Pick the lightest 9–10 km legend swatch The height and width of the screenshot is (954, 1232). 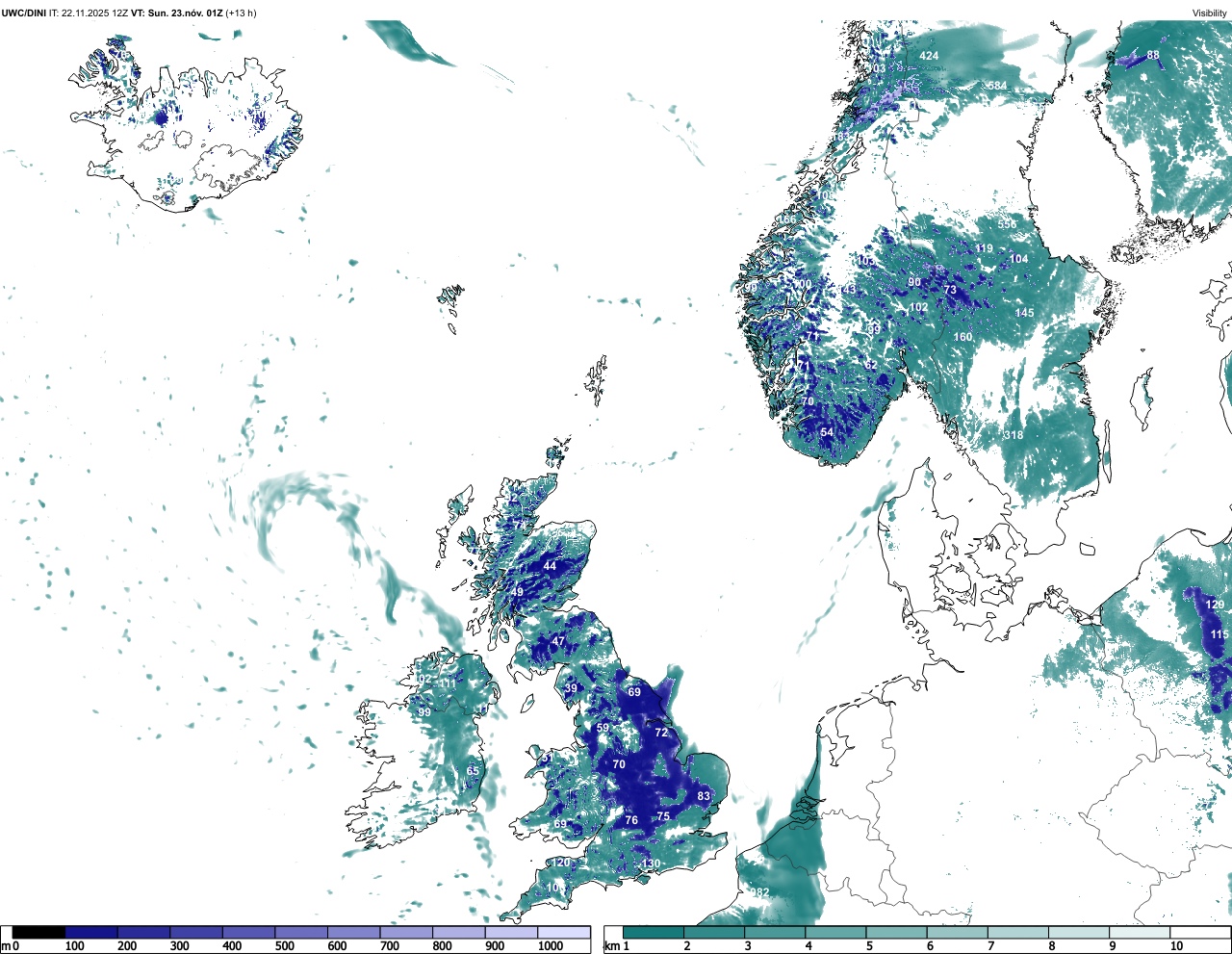pos(1141,932)
